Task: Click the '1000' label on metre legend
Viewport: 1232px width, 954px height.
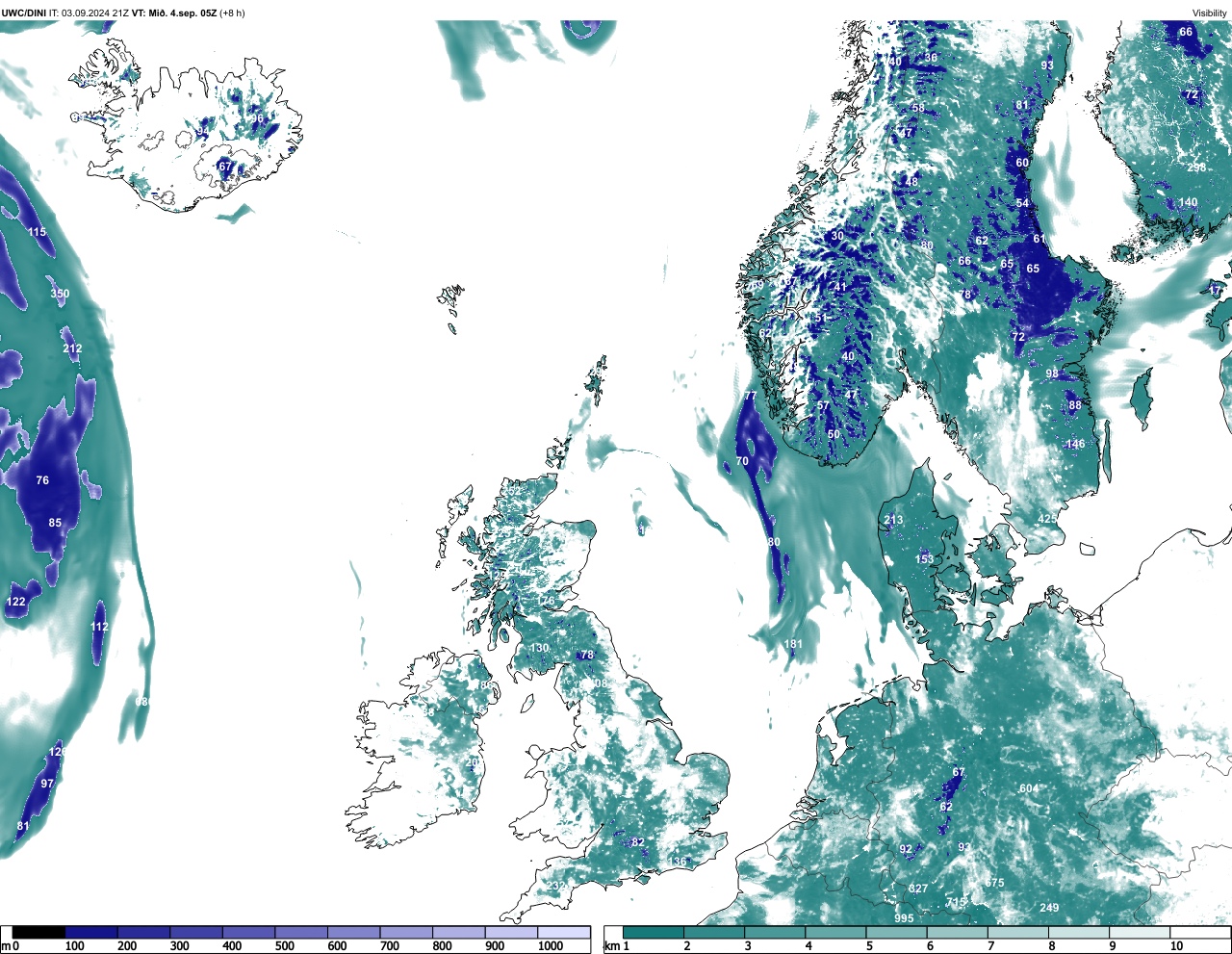Action: (x=551, y=947)
